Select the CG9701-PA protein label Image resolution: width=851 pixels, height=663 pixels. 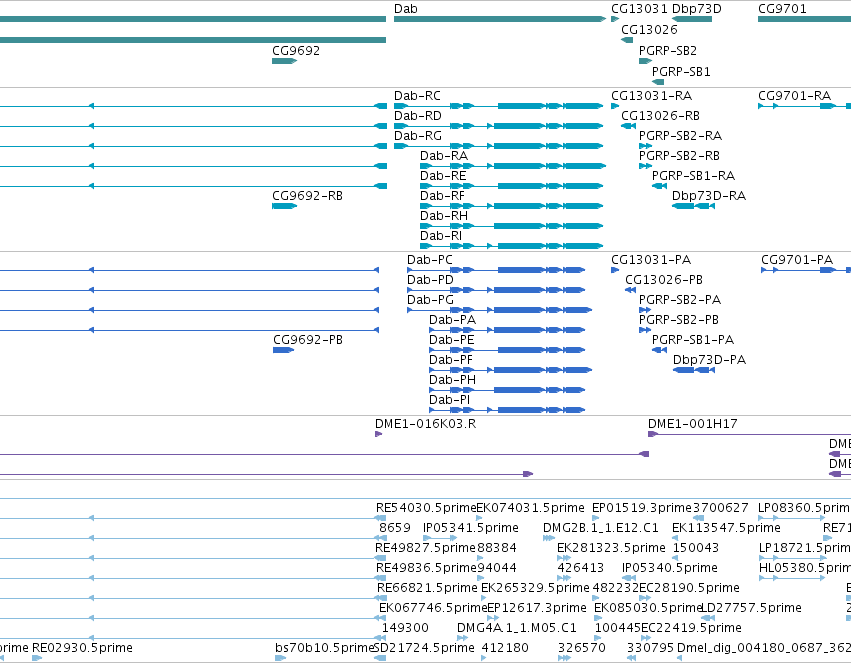coord(797,260)
